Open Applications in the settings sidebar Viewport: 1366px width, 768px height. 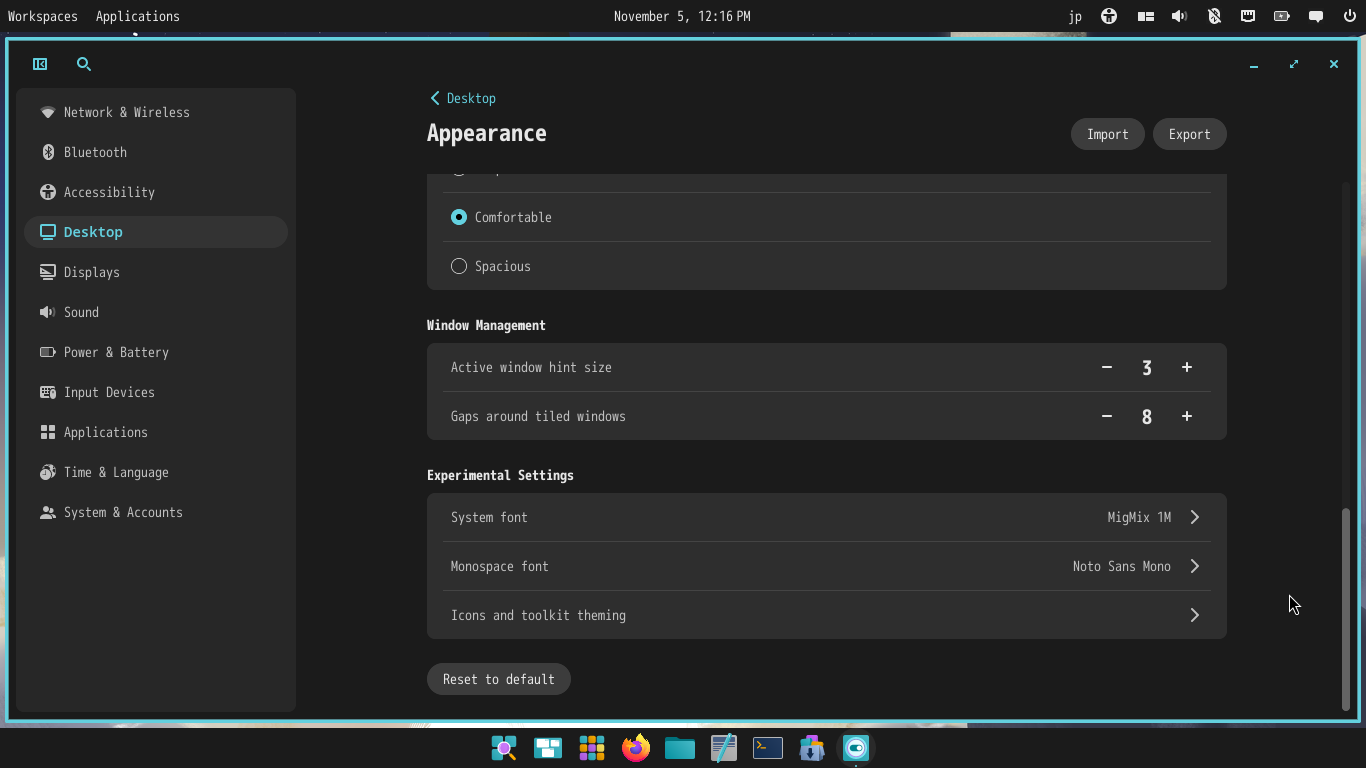click(x=156, y=432)
